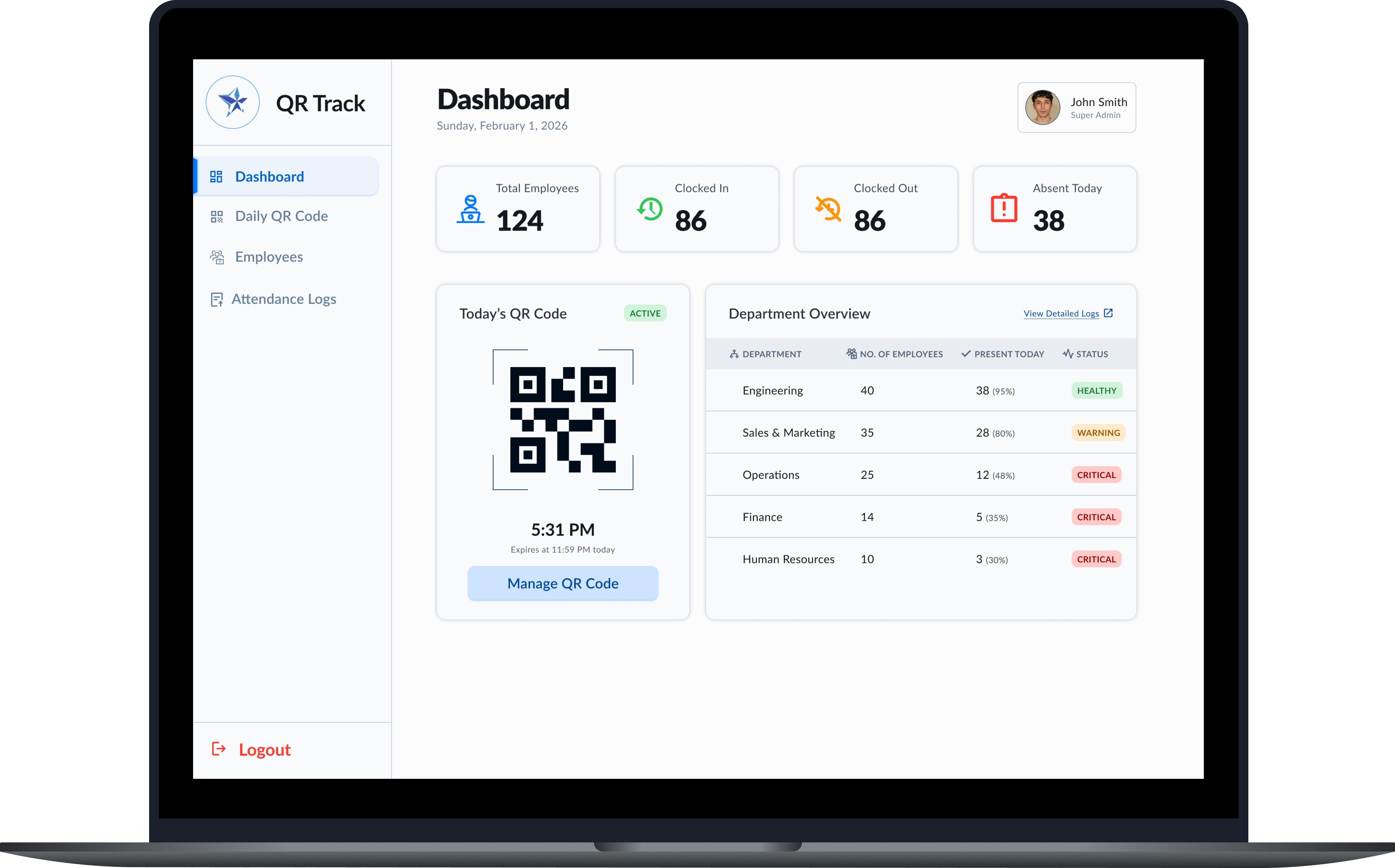Image resolution: width=1395 pixels, height=868 pixels.
Task: Click the Total Employees person icon
Action: [470, 209]
